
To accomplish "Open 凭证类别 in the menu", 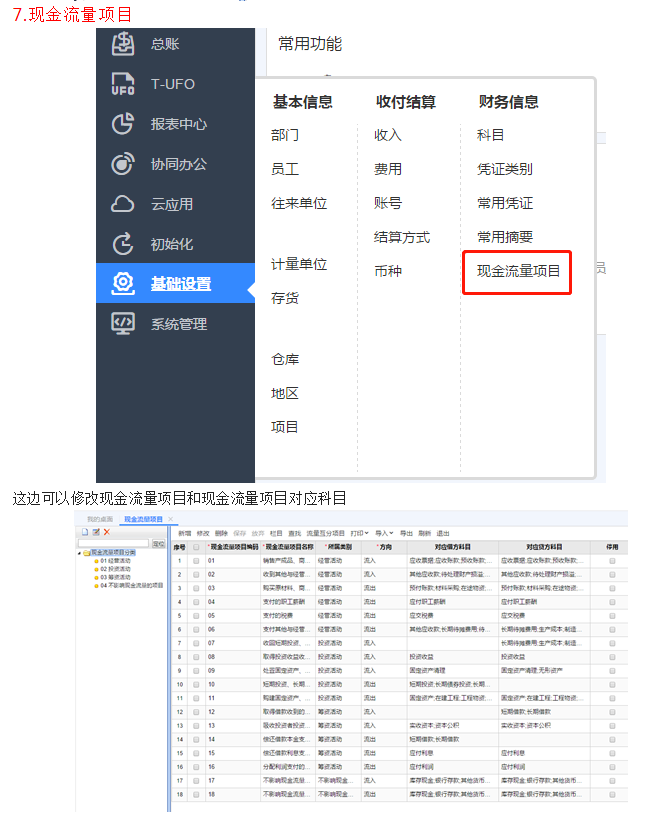I will point(505,169).
